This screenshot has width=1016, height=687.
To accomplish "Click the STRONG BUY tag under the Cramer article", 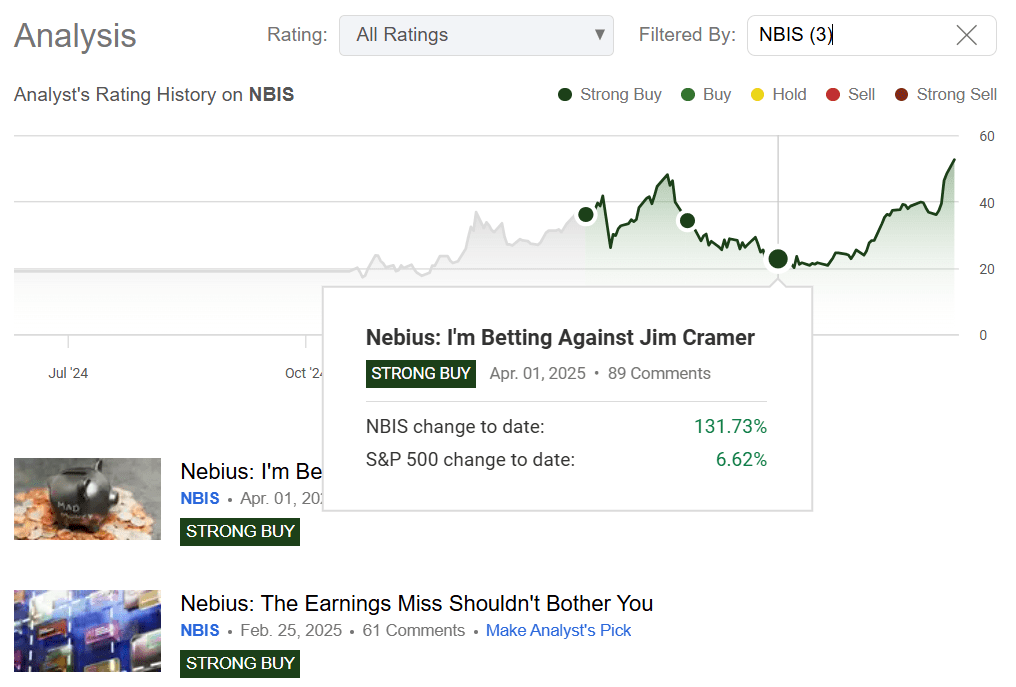I will click(x=239, y=531).
